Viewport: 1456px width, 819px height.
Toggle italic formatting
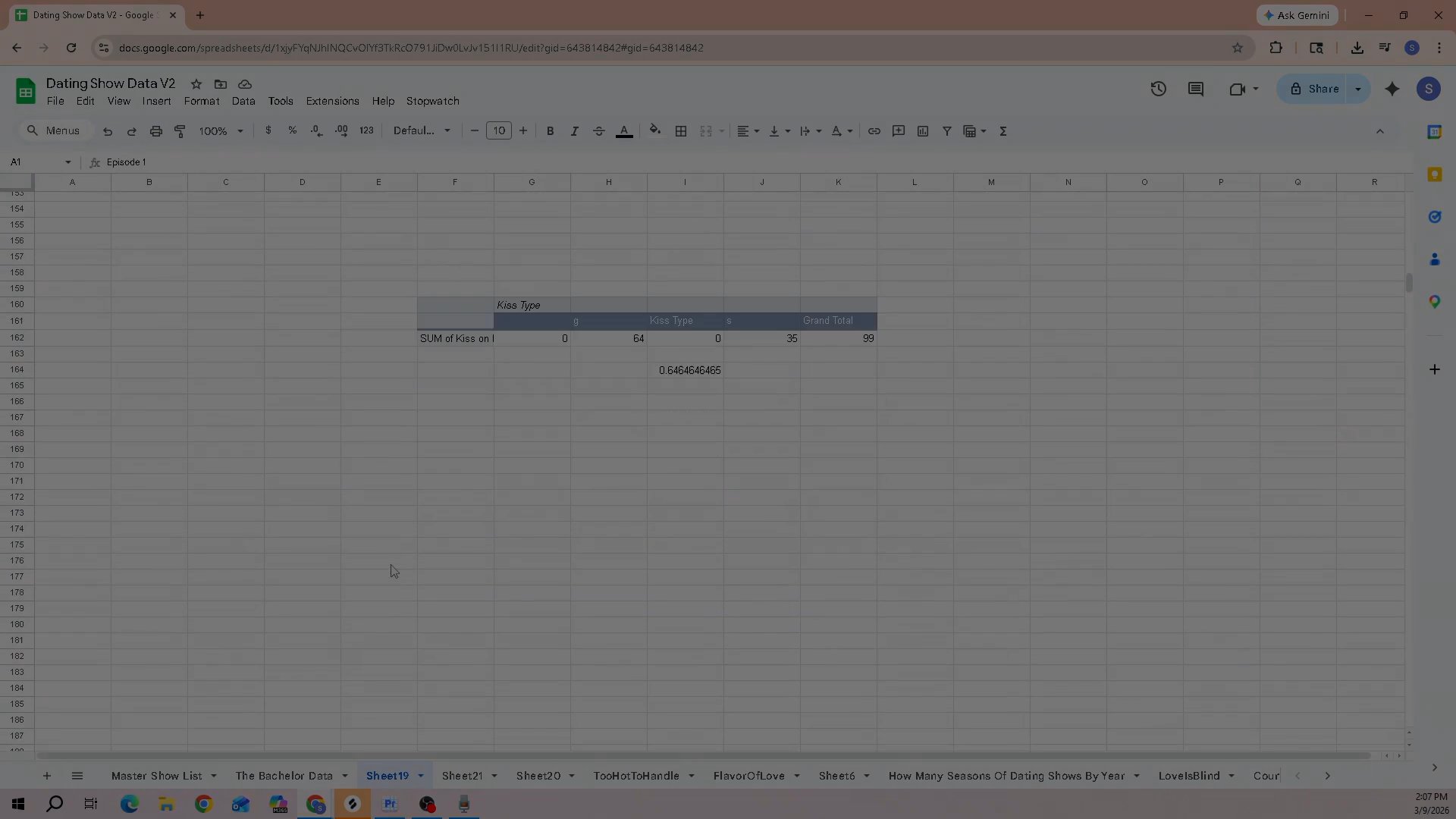pyautogui.click(x=574, y=131)
